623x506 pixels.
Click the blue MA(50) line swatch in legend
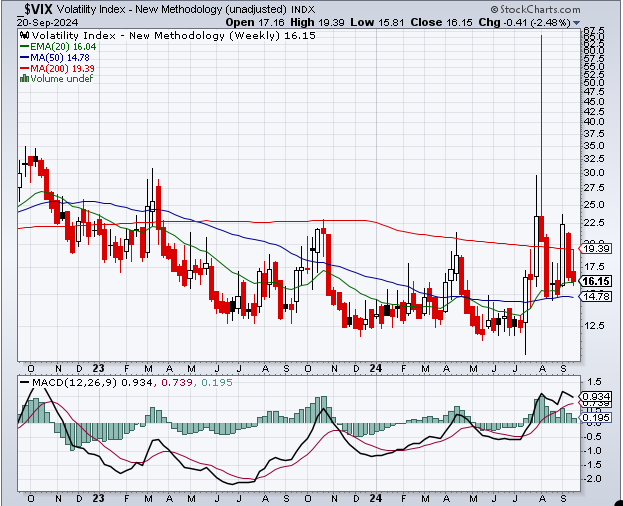[x=24, y=58]
